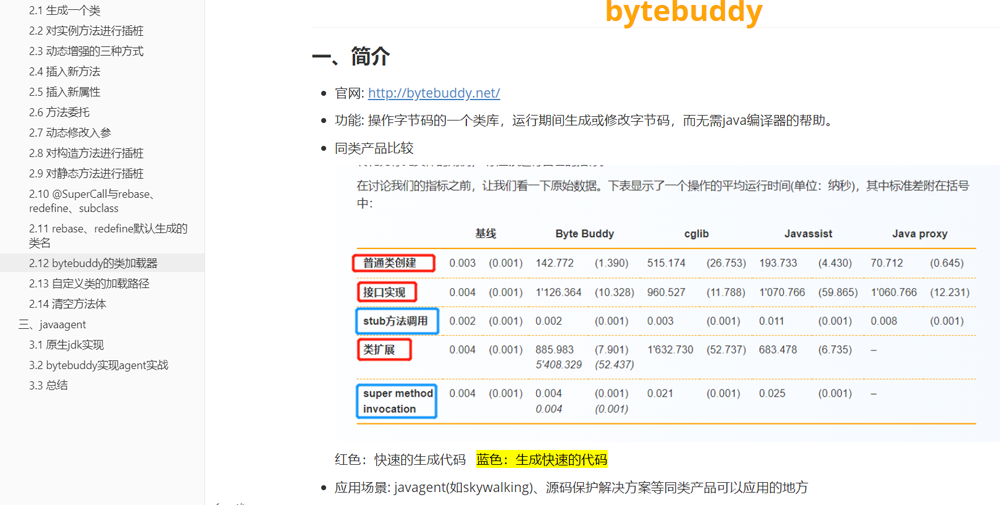Open 3.2 bytebuddy实现agent实战
Viewport: 1000px width, 505px height.
(98, 365)
